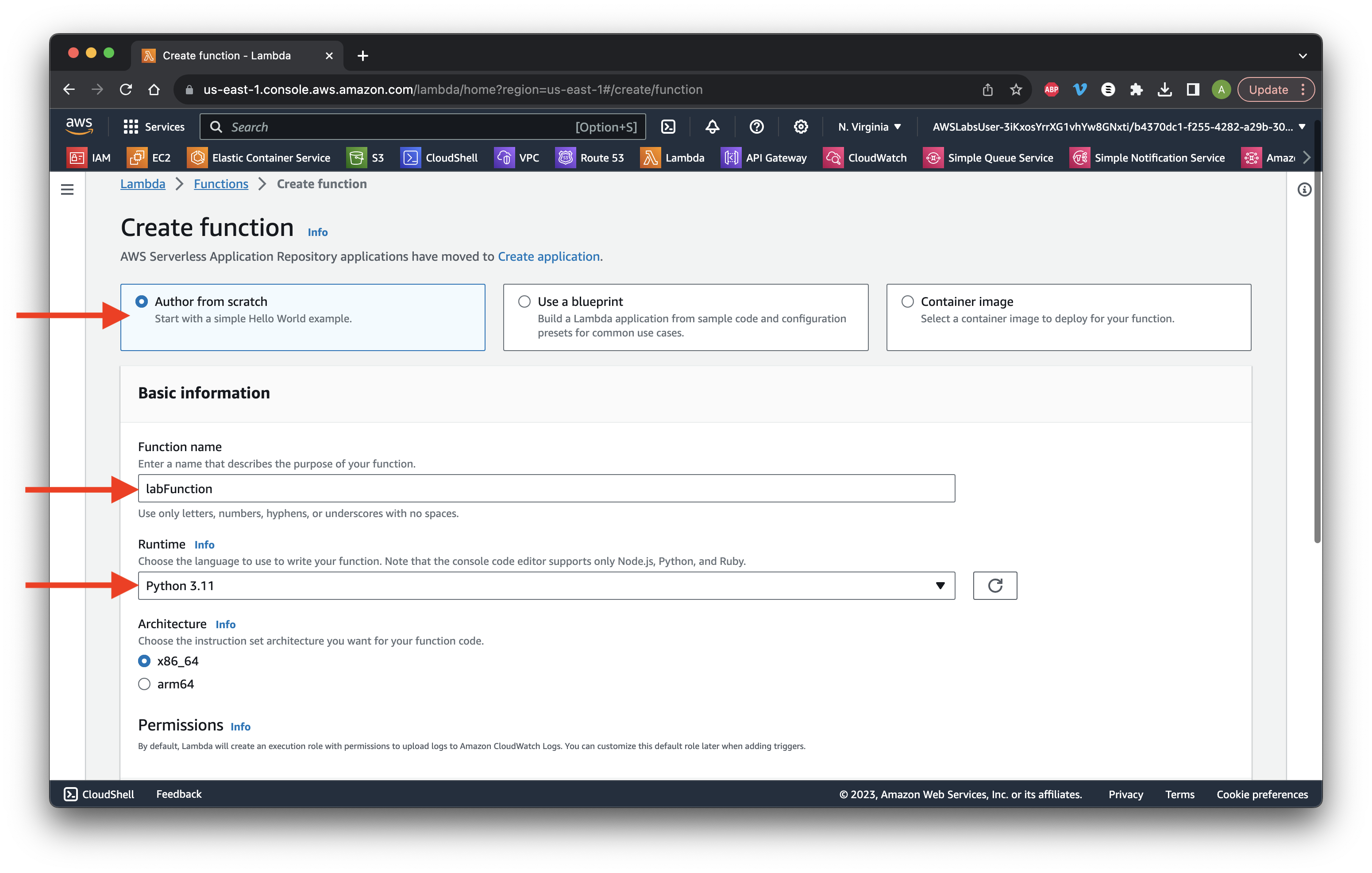The height and width of the screenshot is (873, 1372).
Task: Expand the AWSLabsUser account menu
Action: (1118, 127)
